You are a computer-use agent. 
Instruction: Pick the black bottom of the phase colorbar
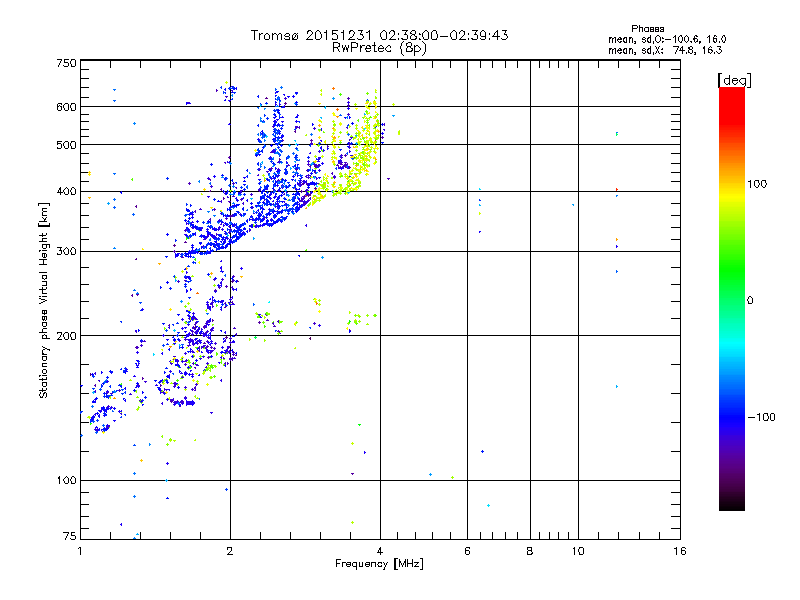point(732,503)
